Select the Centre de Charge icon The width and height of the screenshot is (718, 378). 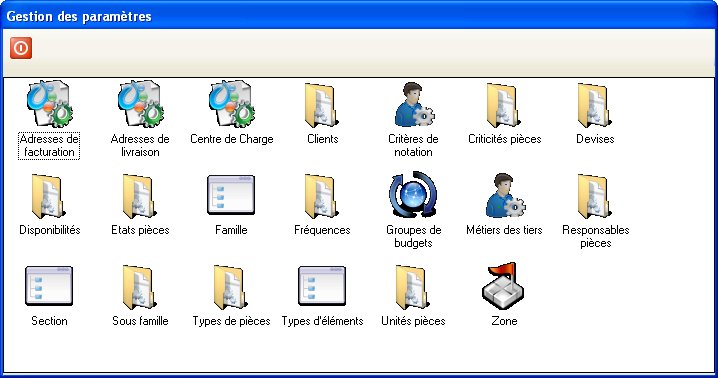click(x=231, y=104)
